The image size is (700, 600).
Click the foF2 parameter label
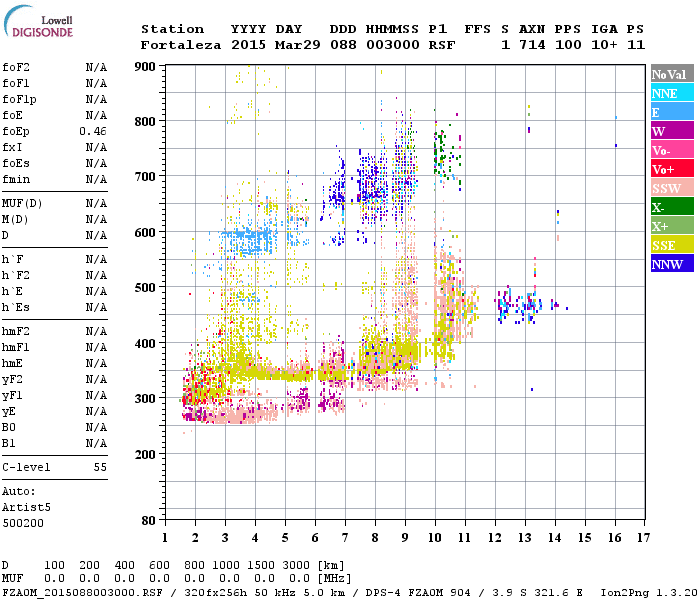(x=16, y=67)
